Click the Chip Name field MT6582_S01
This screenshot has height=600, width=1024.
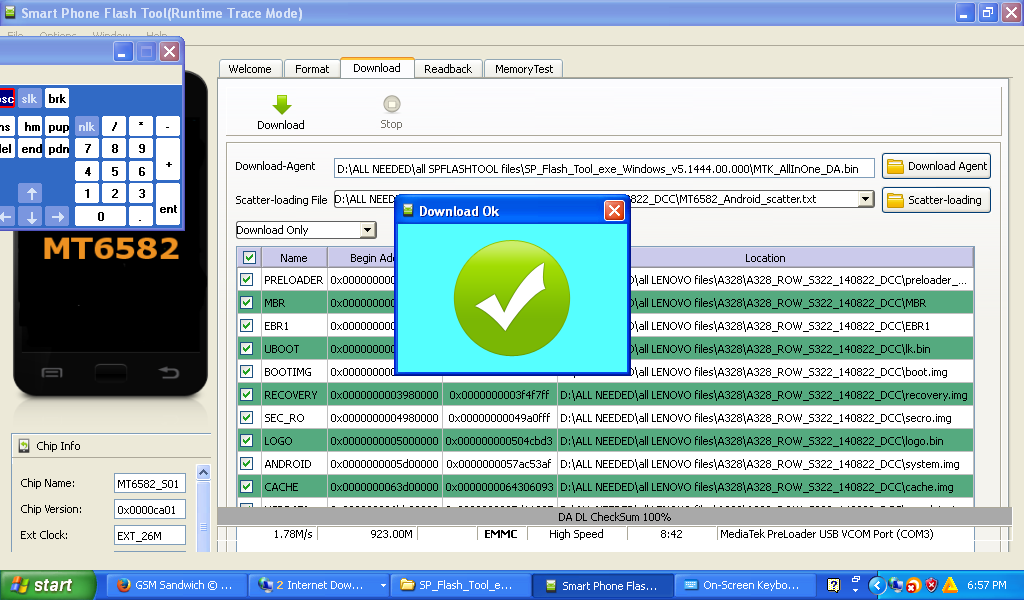pos(150,484)
